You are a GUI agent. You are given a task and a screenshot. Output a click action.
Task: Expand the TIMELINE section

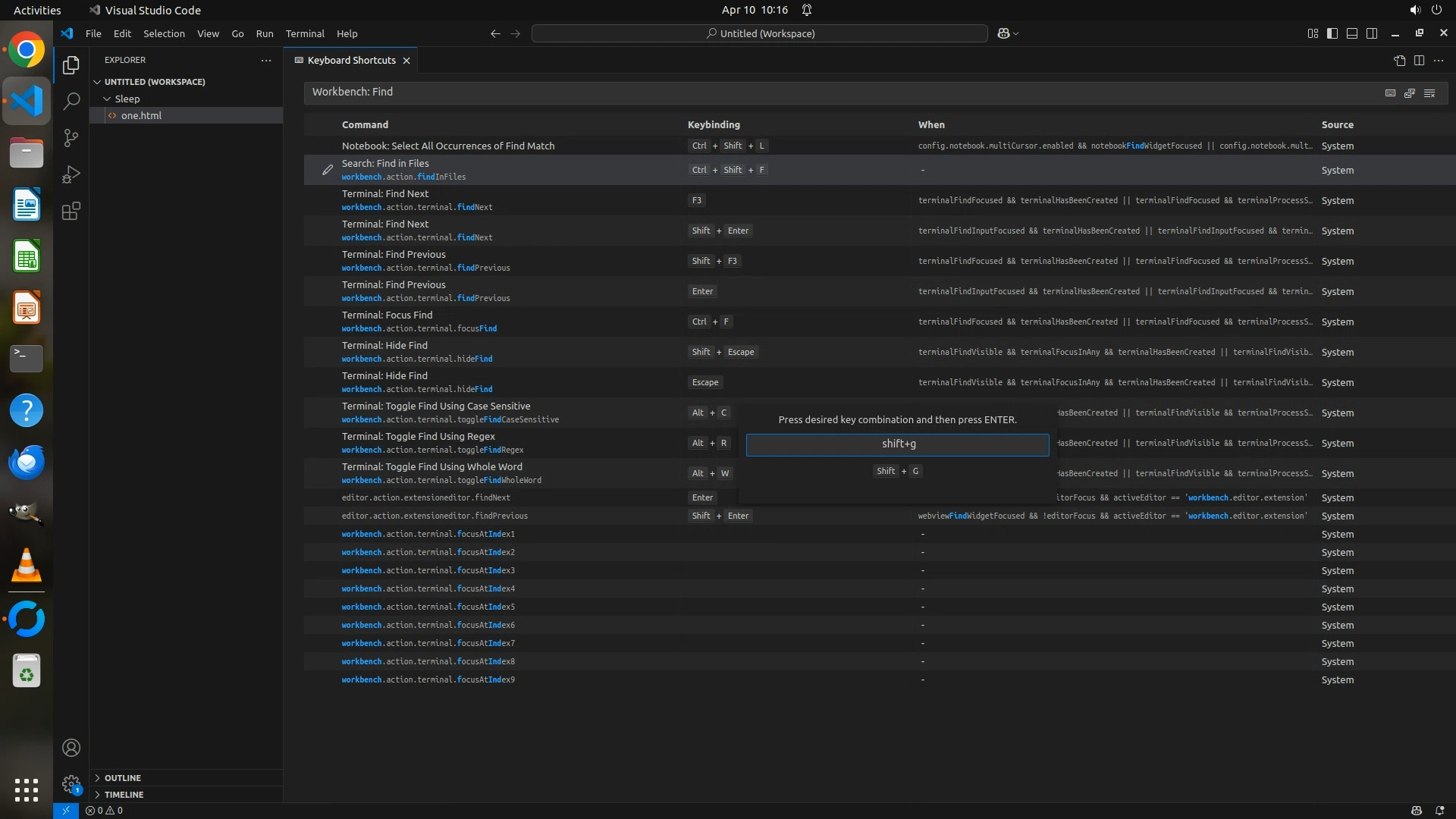pos(124,795)
